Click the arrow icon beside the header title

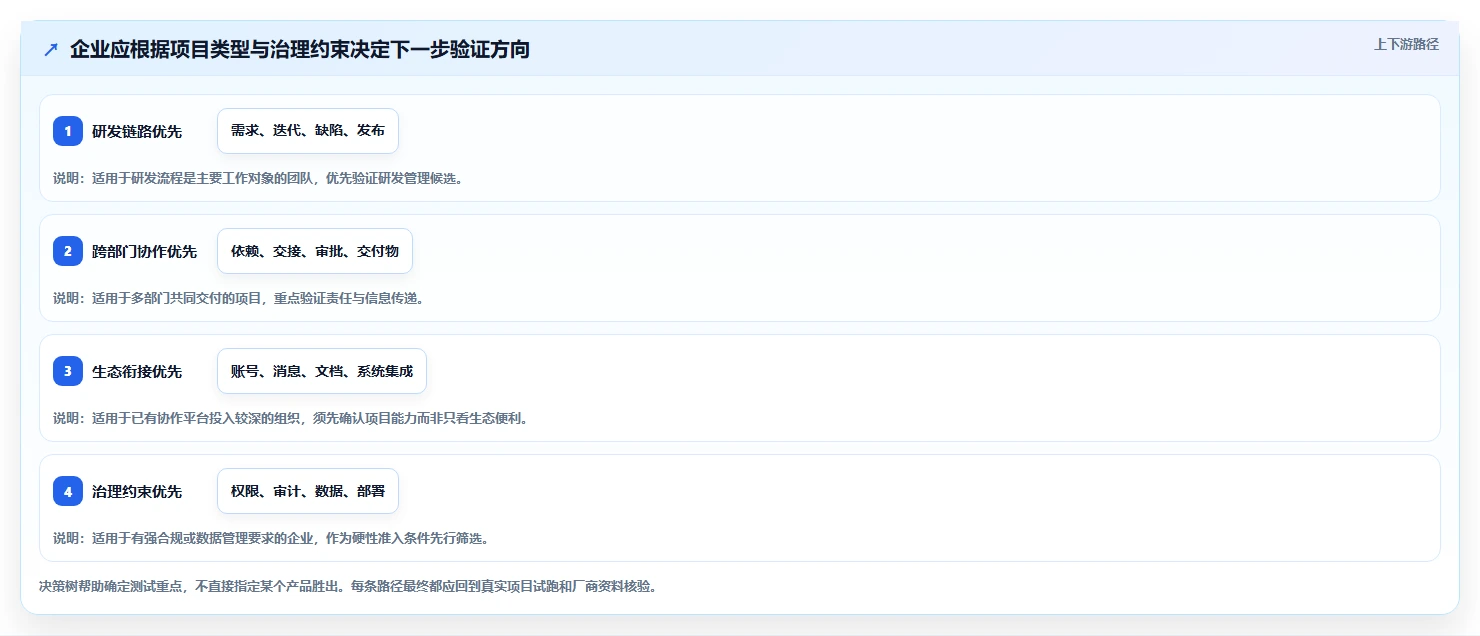[x=51, y=50]
